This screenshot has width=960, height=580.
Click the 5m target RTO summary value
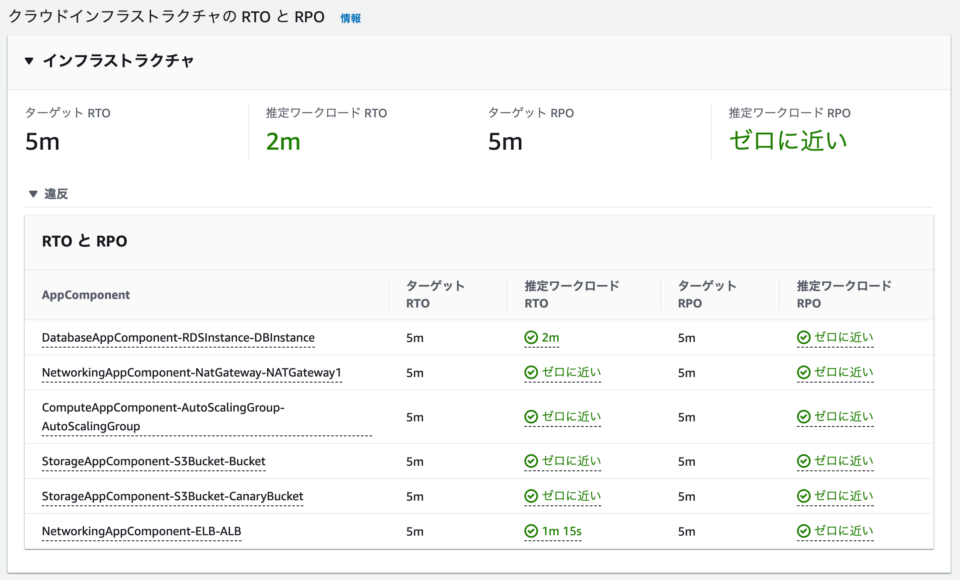click(x=42, y=141)
